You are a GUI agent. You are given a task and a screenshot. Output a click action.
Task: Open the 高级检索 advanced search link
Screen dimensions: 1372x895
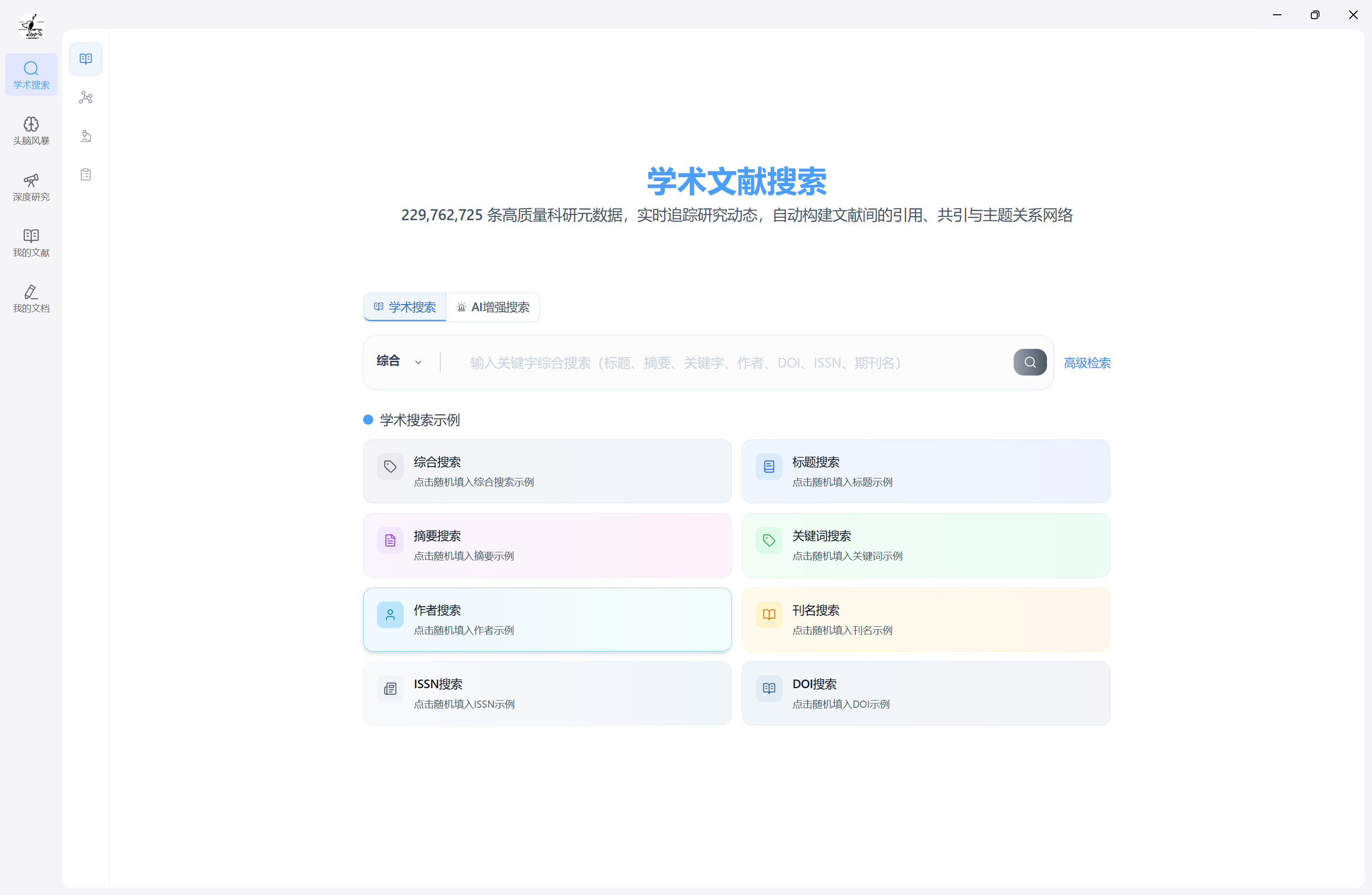click(1087, 363)
